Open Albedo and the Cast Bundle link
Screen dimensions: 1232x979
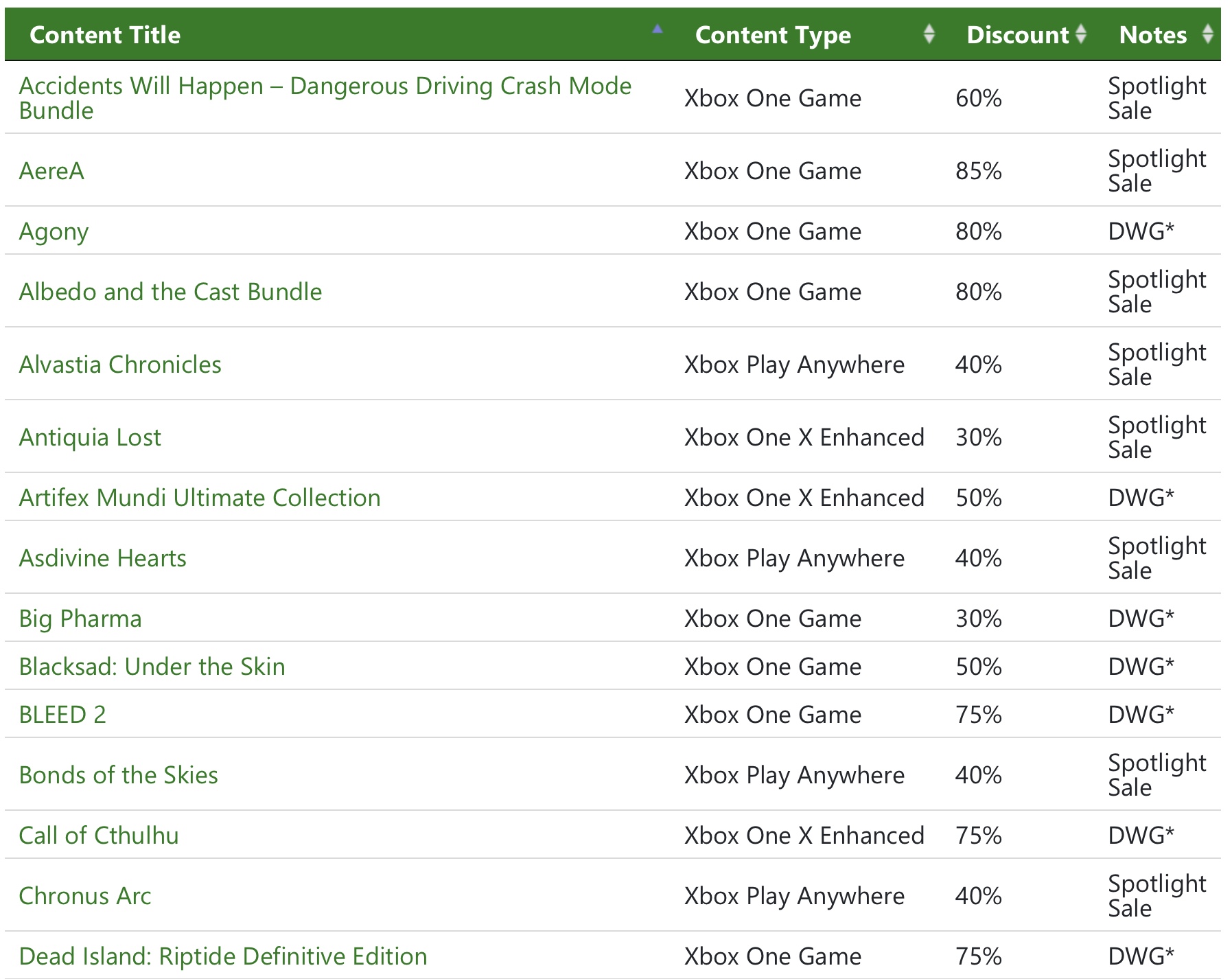170,292
